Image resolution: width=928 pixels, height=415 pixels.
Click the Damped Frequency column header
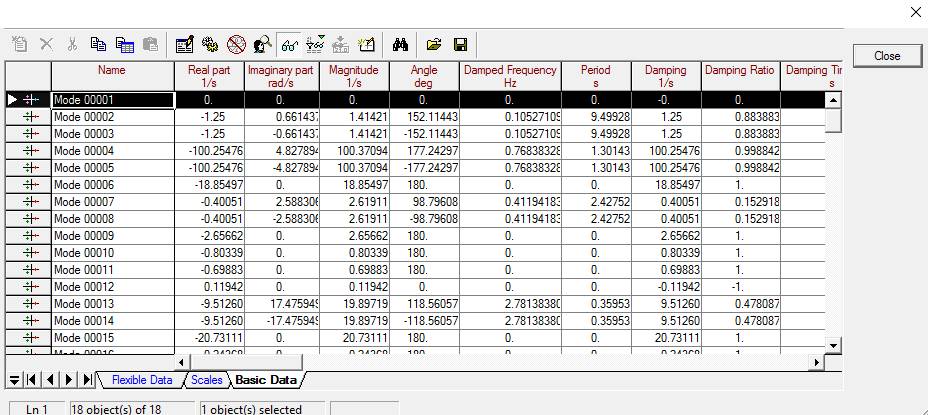(510, 76)
